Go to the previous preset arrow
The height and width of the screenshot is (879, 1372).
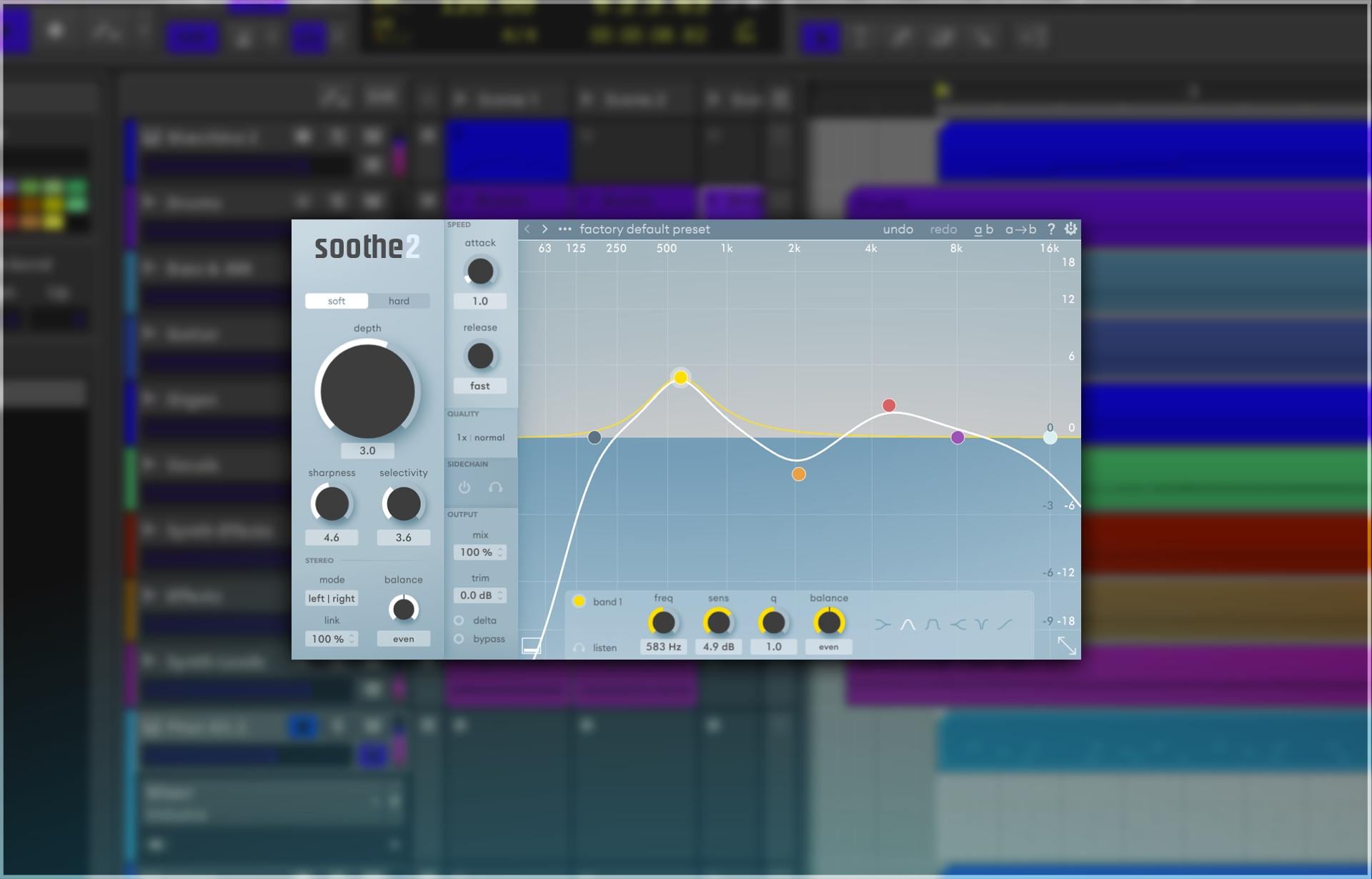click(527, 229)
